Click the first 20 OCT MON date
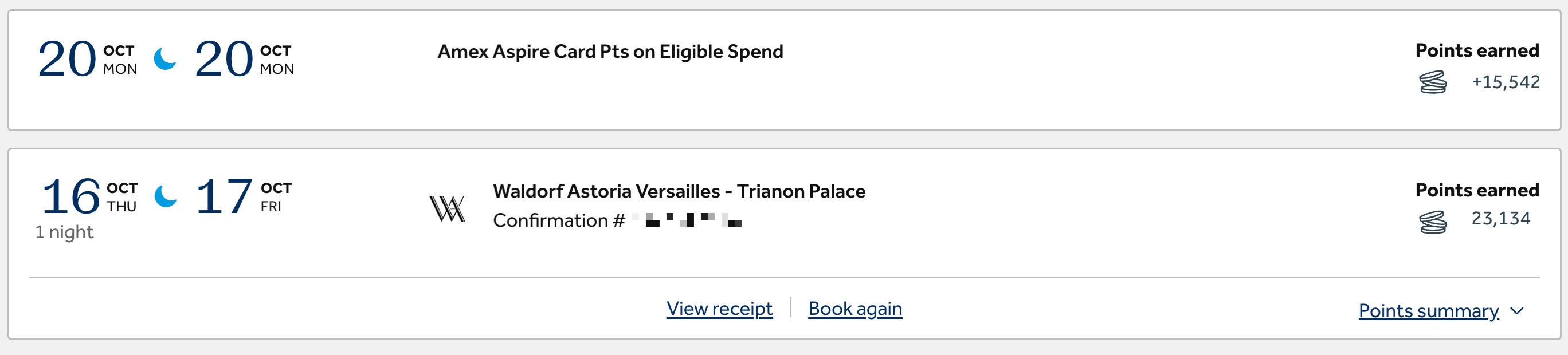The height and width of the screenshot is (355, 1568). click(87, 59)
